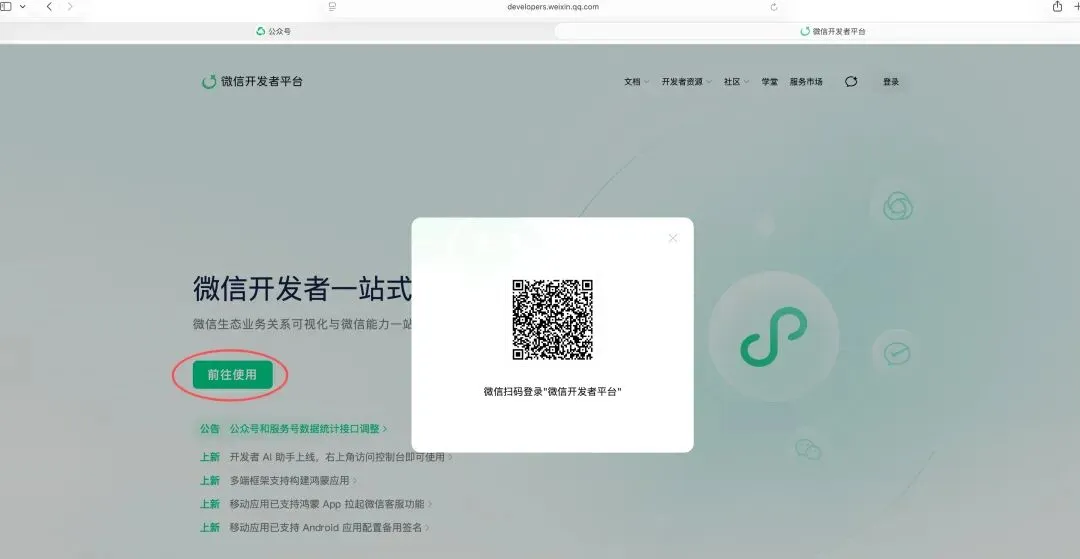This screenshot has height=559, width=1080.
Task: Click the 公告 label tag
Action: [209, 429]
